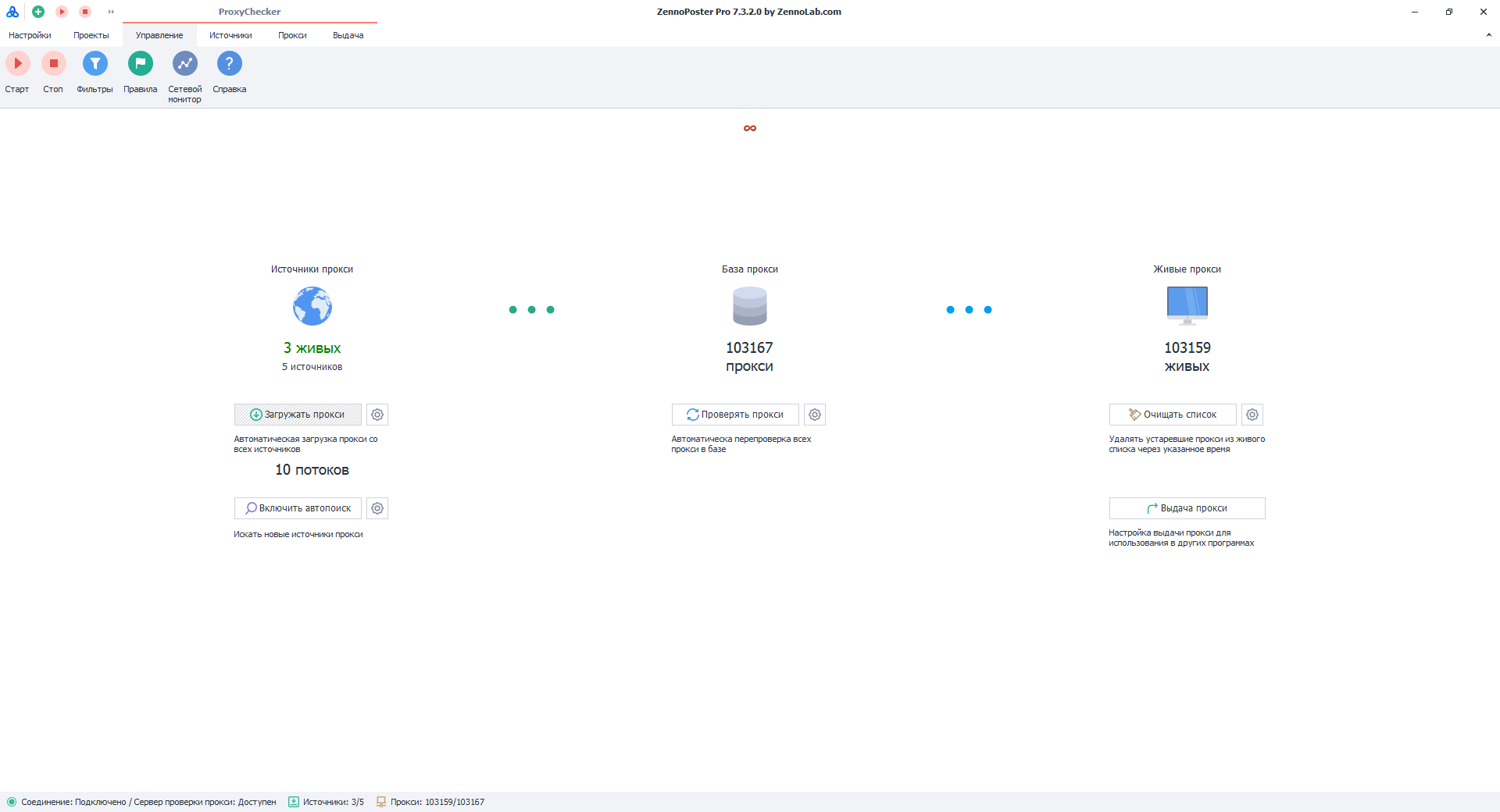Open Справка question mark icon

(x=230, y=63)
